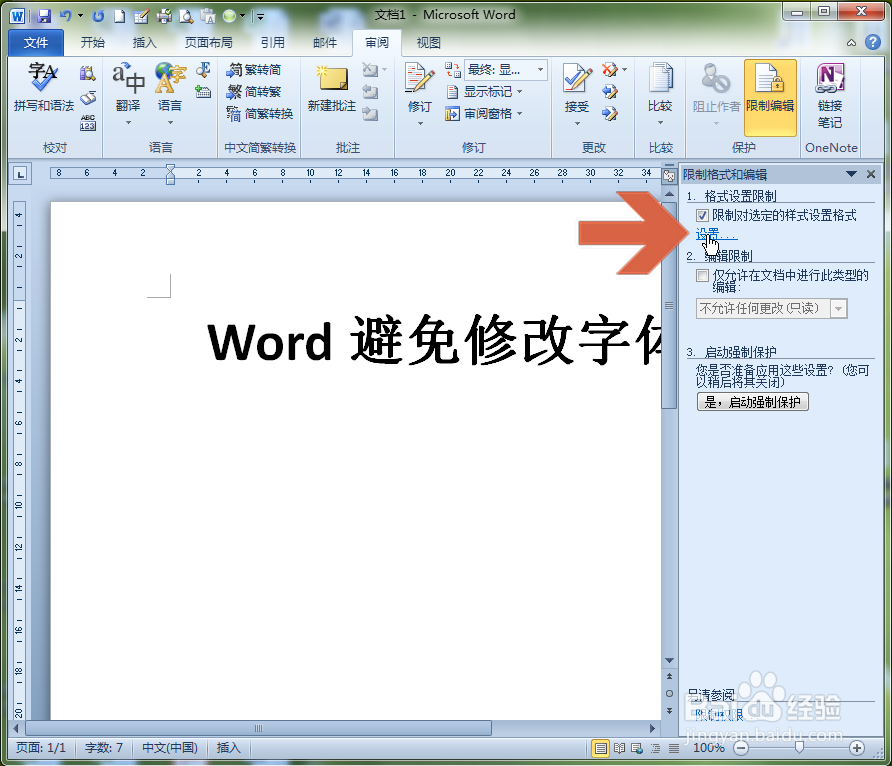Click Yes, Start Enforcing Protection button

[x=753, y=402]
